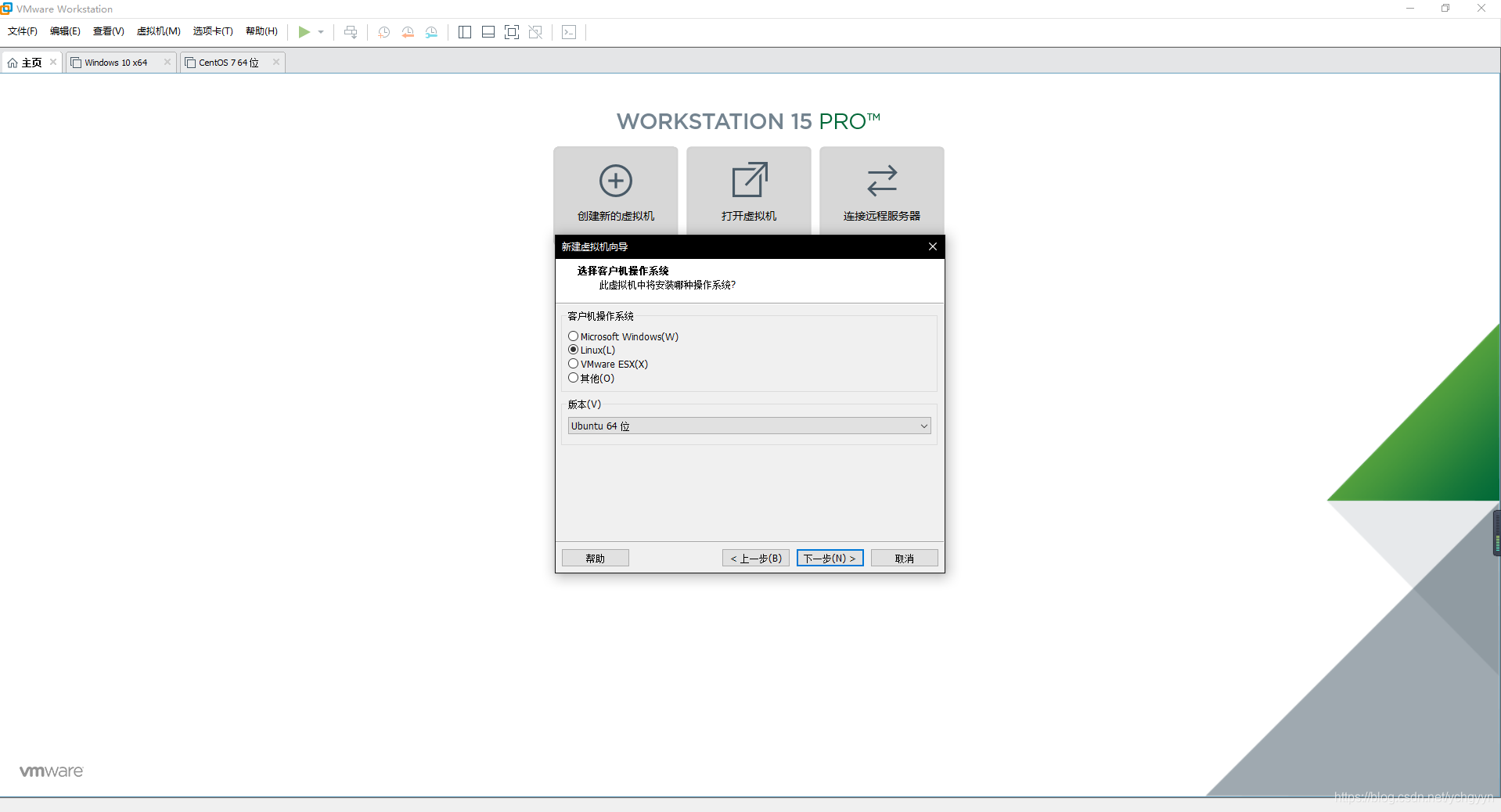Open the 虚拟机(M) menu
Screen dimensions: 1501x812
tap(159, 31)
